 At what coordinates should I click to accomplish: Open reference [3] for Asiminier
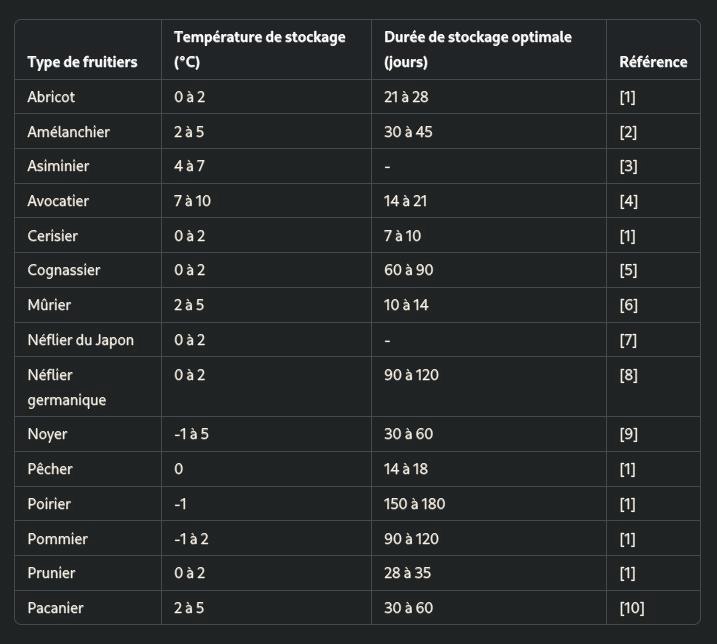(x=627, y=167)
